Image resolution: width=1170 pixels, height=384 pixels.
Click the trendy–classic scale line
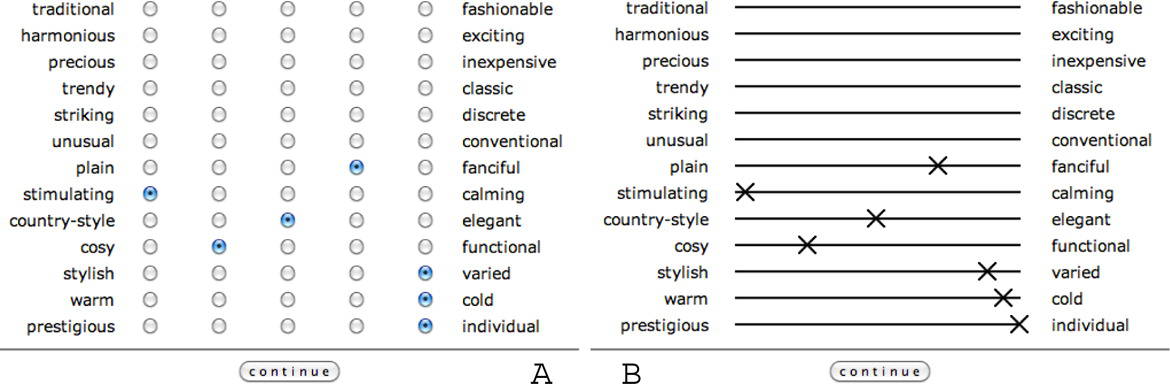pos(878,86)
